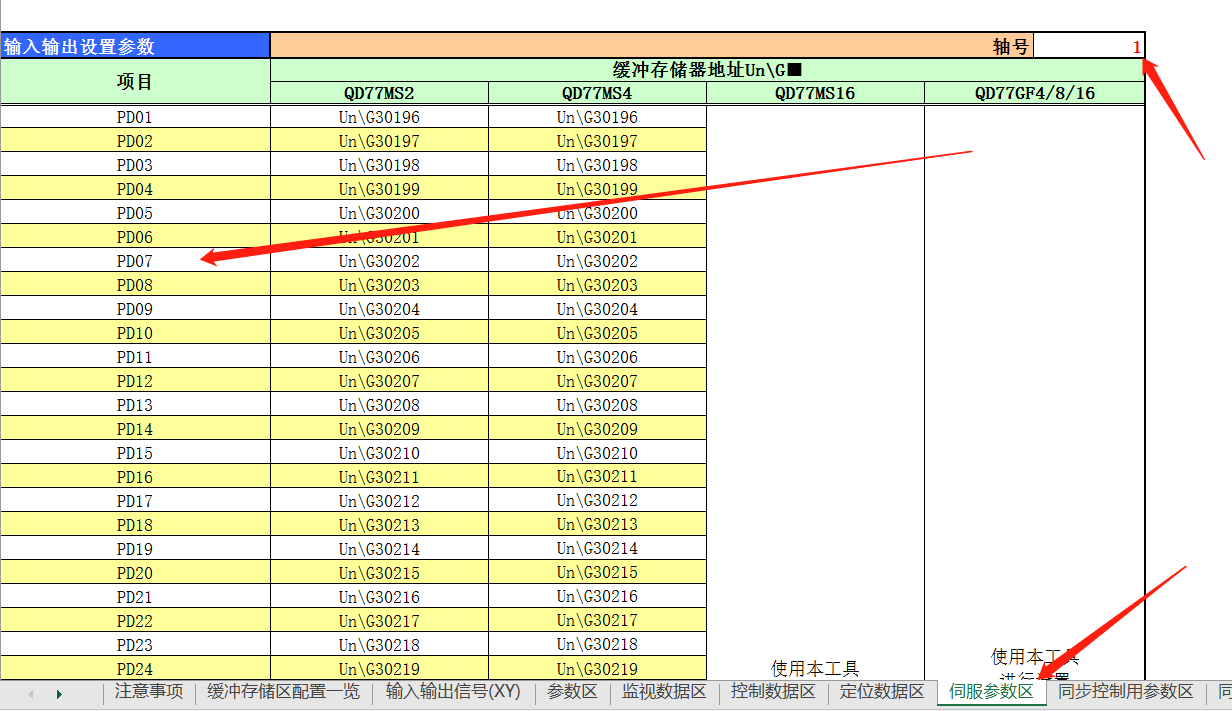Click the QD77MS2 column header cell

pos(379,93)
